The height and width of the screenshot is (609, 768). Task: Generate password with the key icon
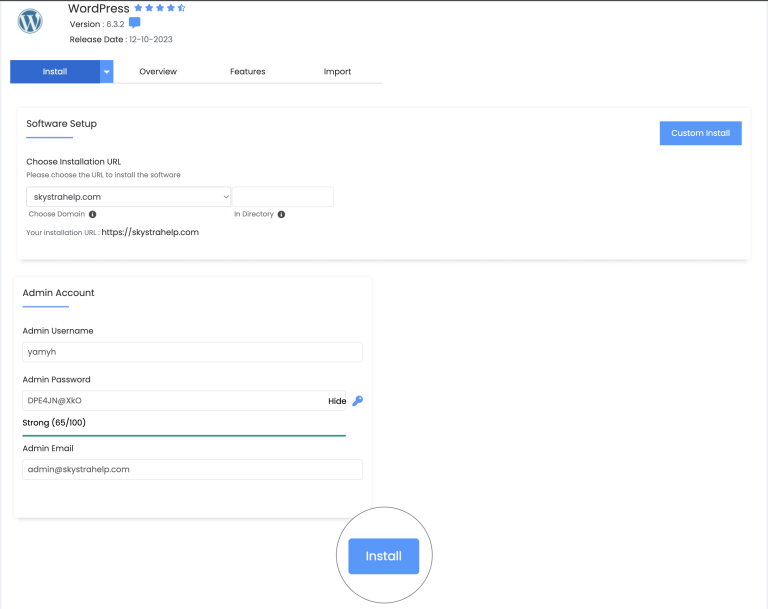click(x=358, y=401)
